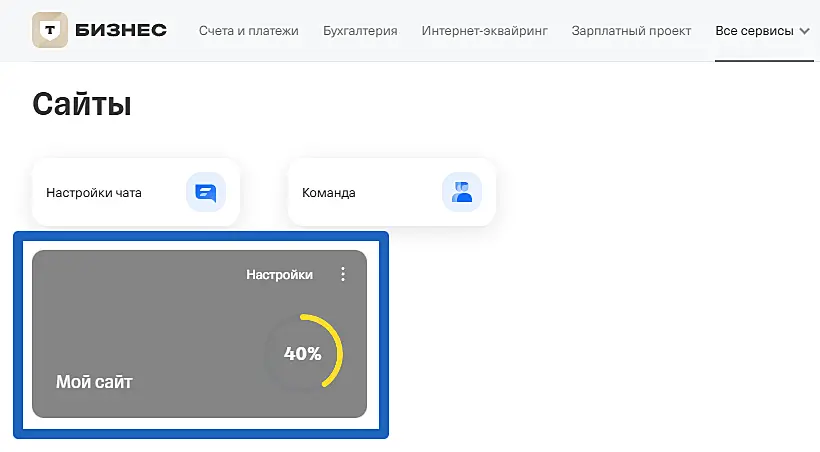Click the БИЗНЕС wordmark in header
The width and height of the screenshot is (820, 452).
pos(121,30)
